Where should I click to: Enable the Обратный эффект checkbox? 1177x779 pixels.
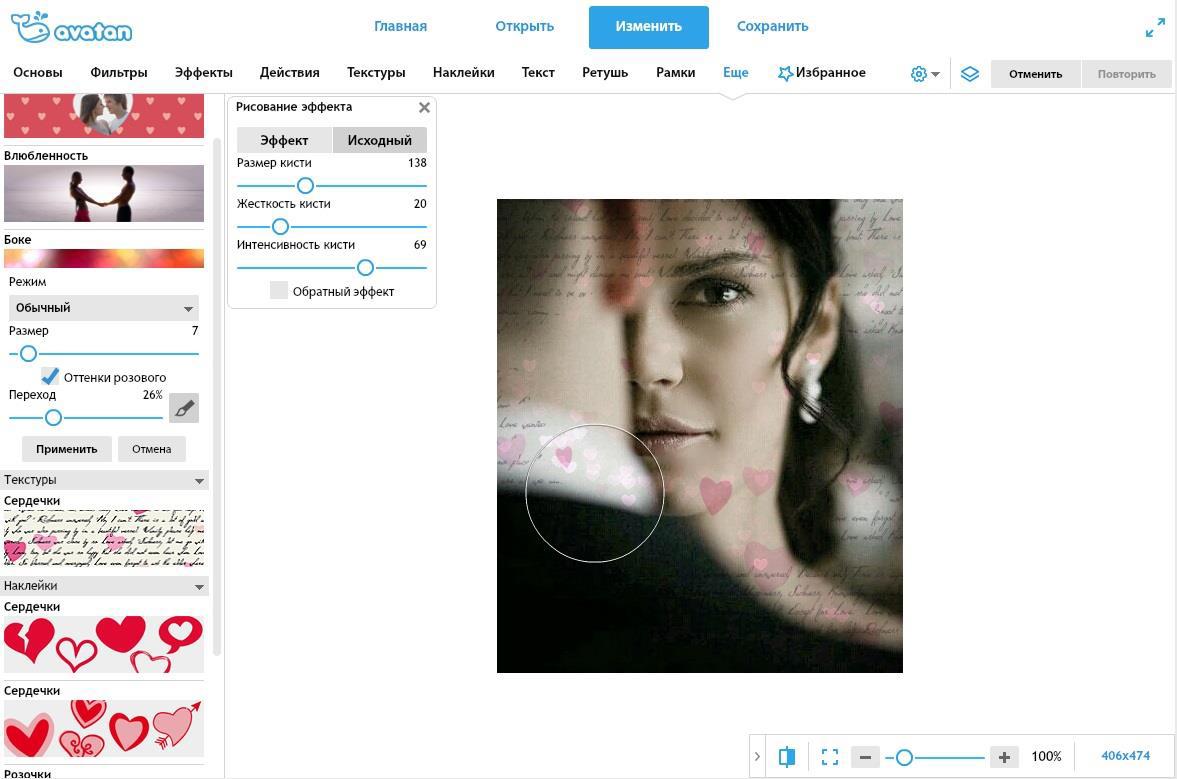click(x=279, y=291)
